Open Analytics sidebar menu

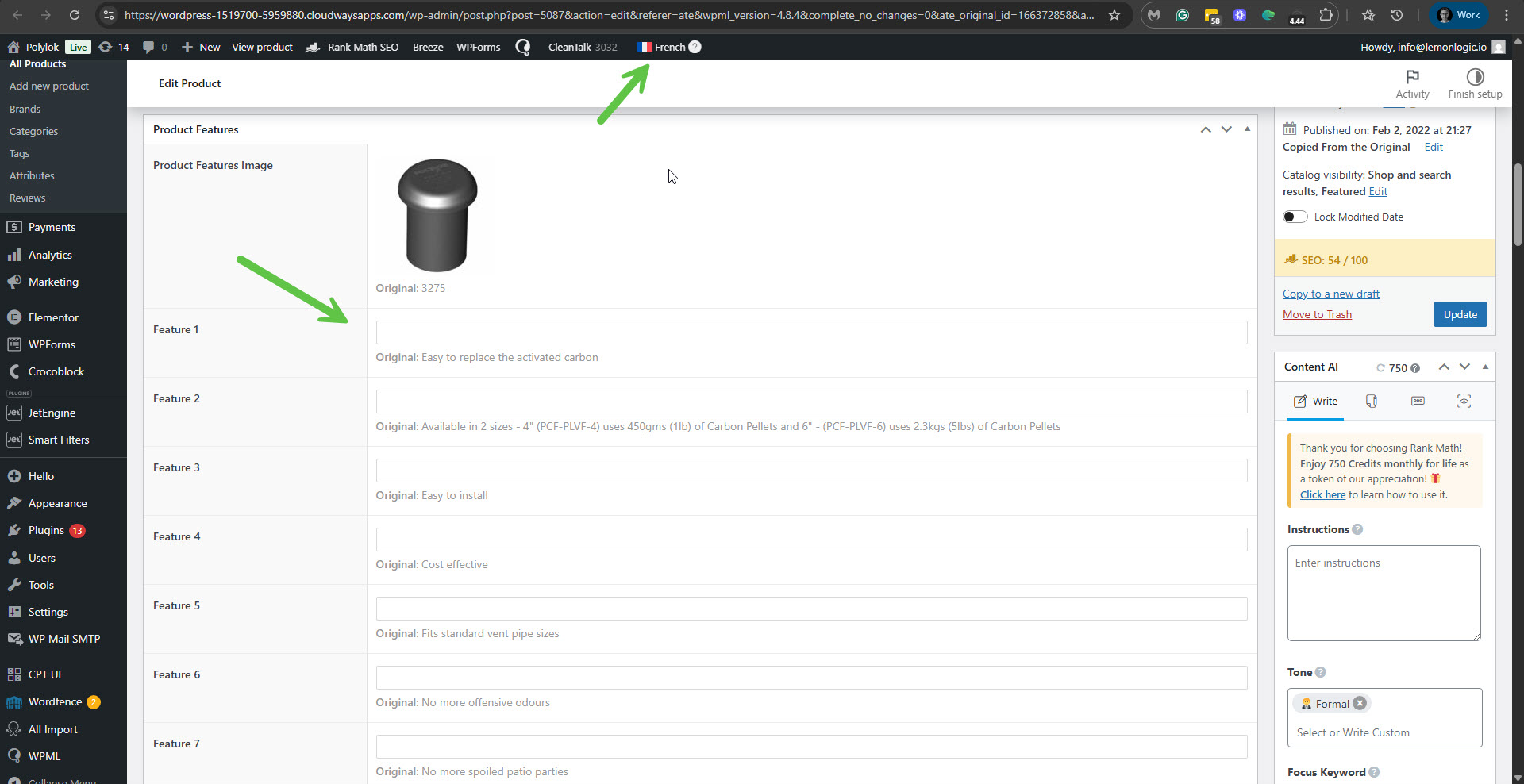click(50, 255)
